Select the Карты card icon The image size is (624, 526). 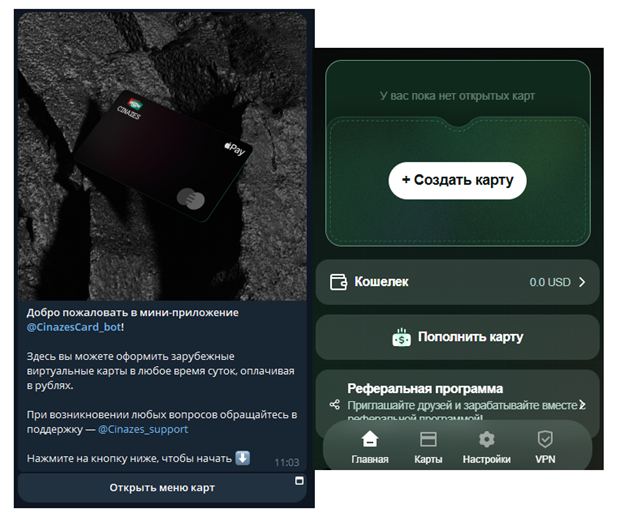[428, 440]
